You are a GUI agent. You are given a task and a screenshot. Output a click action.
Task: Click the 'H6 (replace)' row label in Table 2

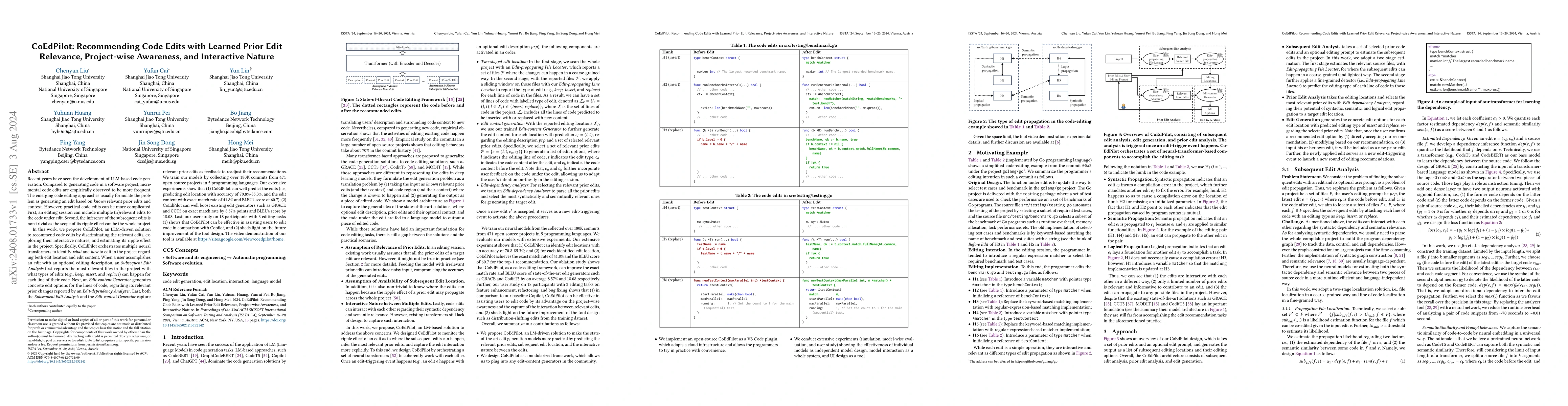point(672,280)
